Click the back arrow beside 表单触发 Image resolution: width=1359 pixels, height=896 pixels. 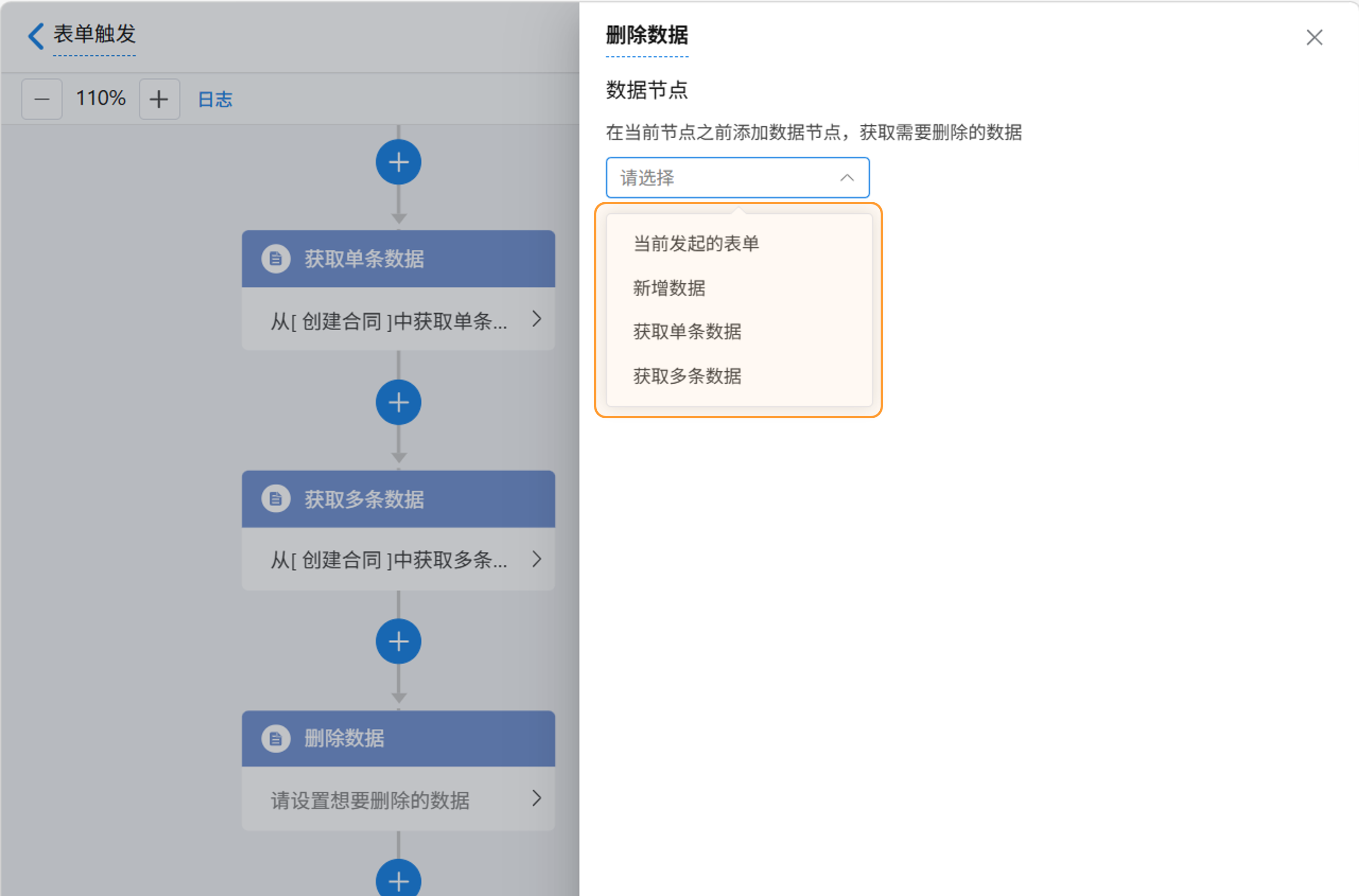click(36, 35)
